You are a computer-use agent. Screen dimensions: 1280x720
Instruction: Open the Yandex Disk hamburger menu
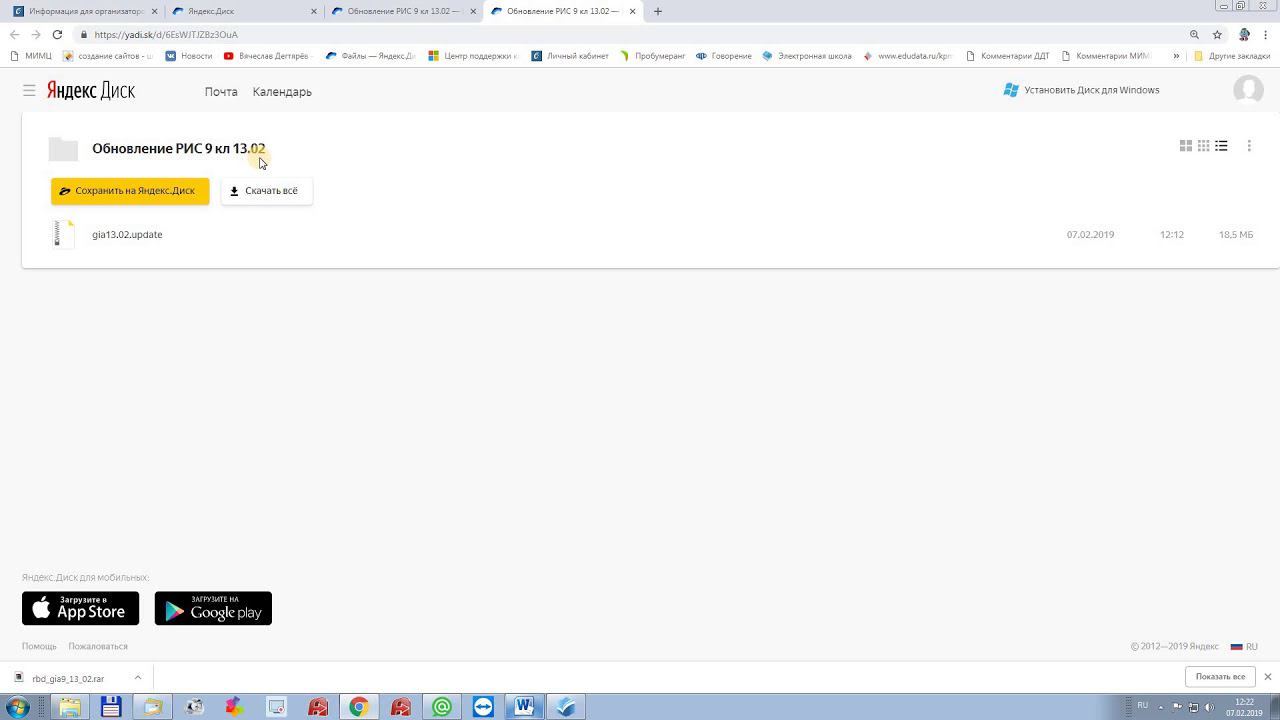pyautogui.click(x=29, y=91)
